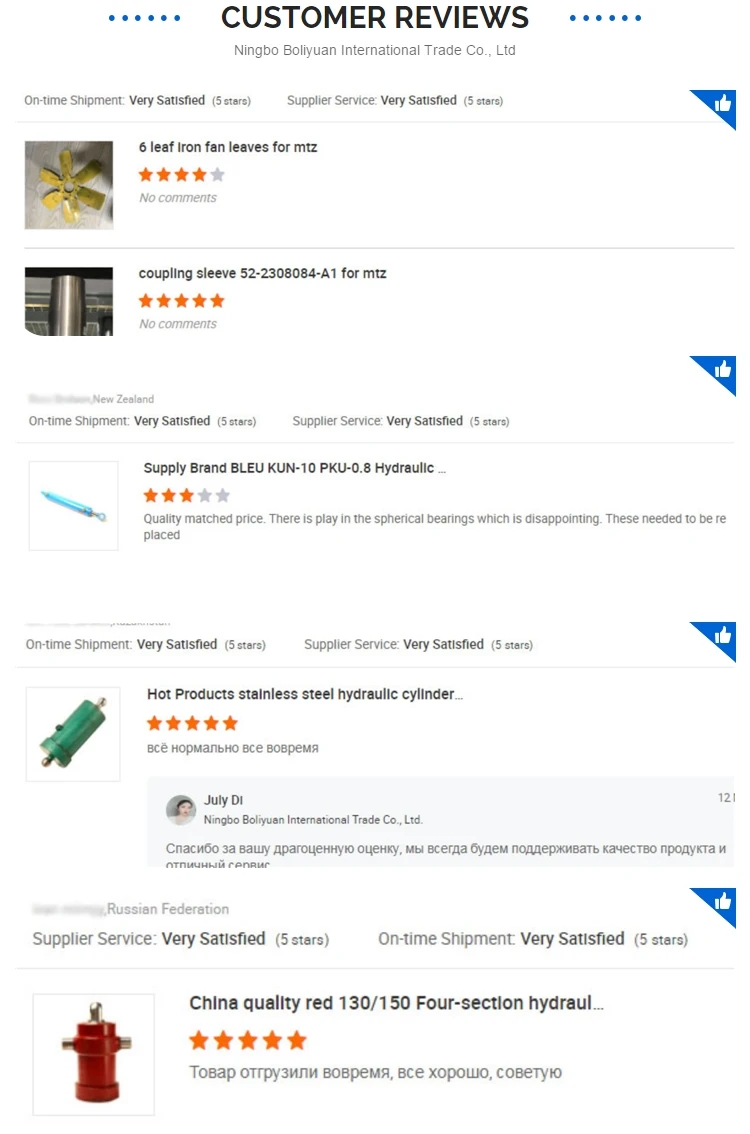Click four-star rating for iron fan leaves
Image resolution: width=750 pixels, height=1134 pixels.
pos(182,174)
